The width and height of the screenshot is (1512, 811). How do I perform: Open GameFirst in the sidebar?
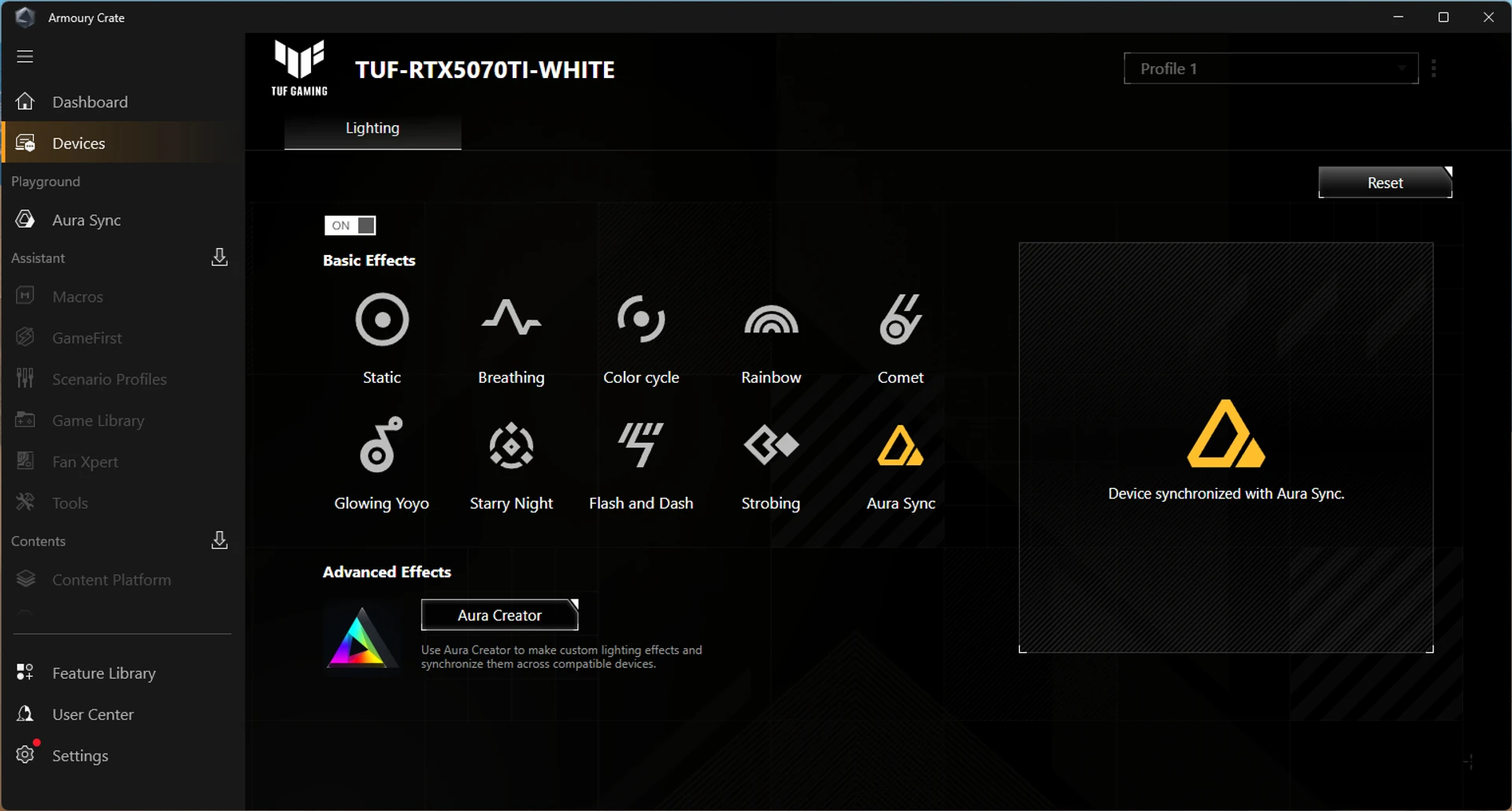[123, 338]
